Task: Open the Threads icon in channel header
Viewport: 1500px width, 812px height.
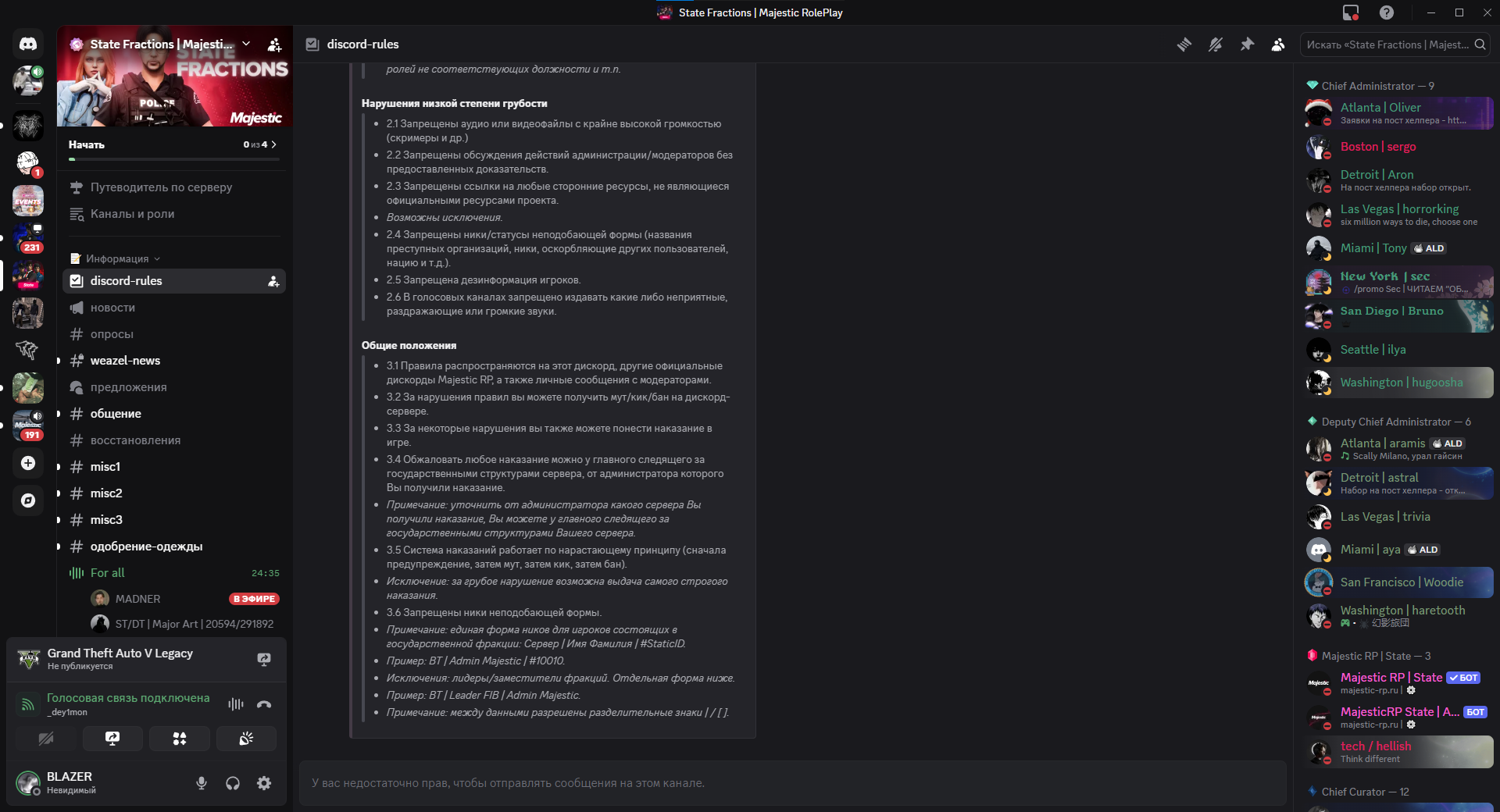Action: click(x=1184, y=45)
